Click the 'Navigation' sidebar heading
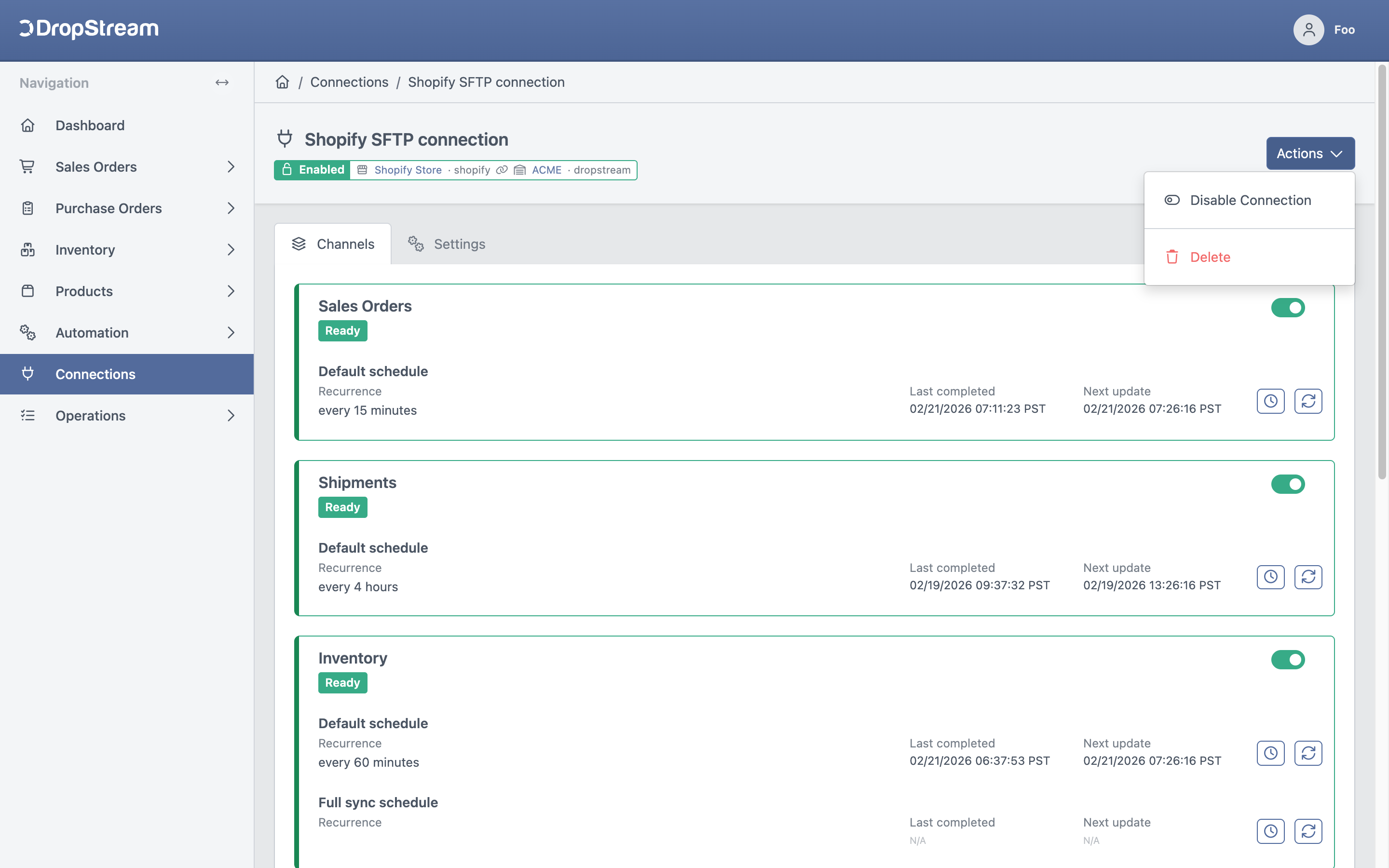 (54, 82)
